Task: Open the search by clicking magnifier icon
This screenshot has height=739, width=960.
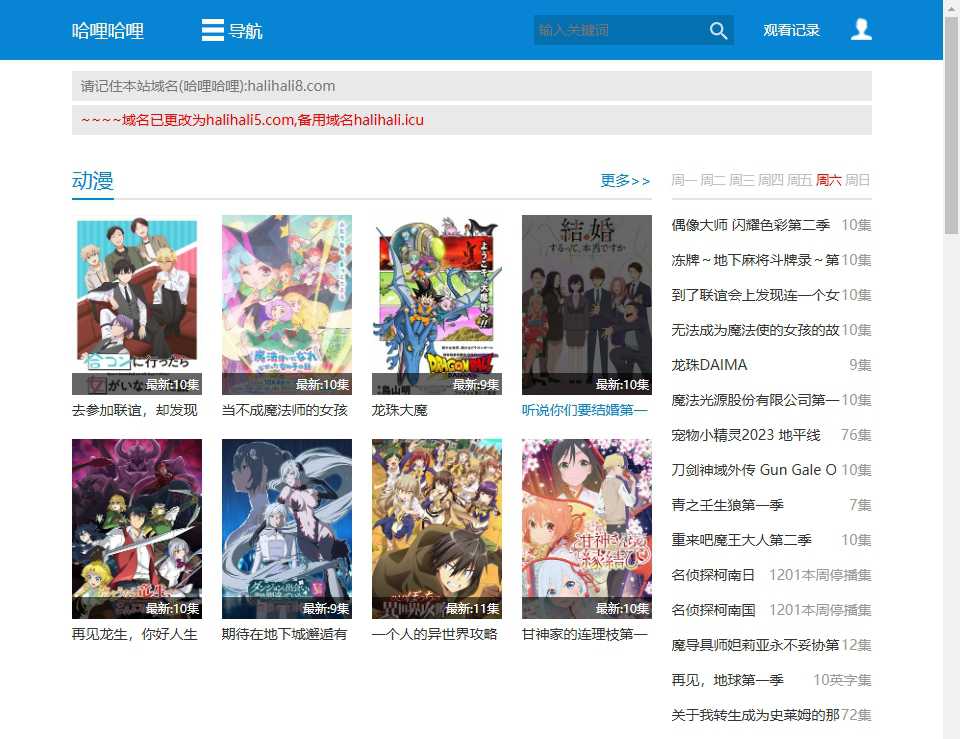Action: pyautogui.click(x=718, y=30)
